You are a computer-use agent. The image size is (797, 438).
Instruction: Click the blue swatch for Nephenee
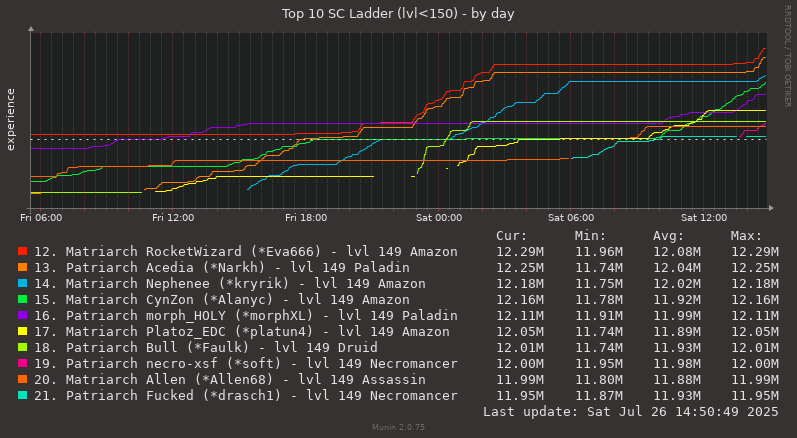(22, 284)
